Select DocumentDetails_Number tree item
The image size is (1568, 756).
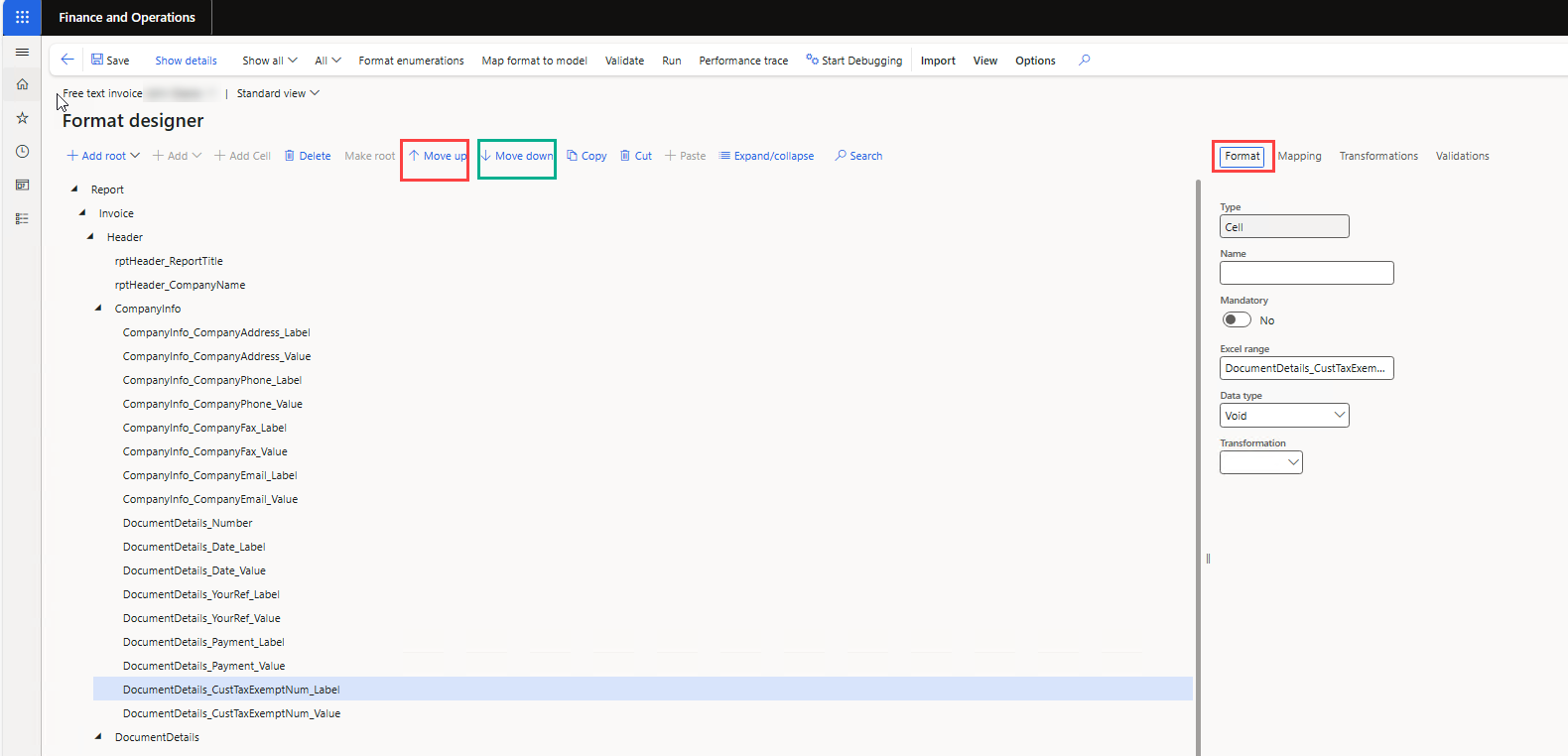[x=188, y=523]
